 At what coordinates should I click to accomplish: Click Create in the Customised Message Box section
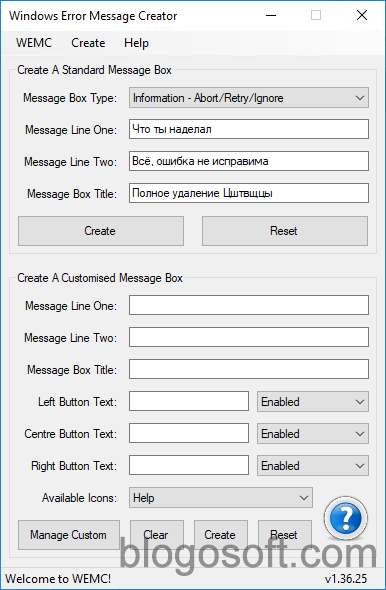point(221,535)
